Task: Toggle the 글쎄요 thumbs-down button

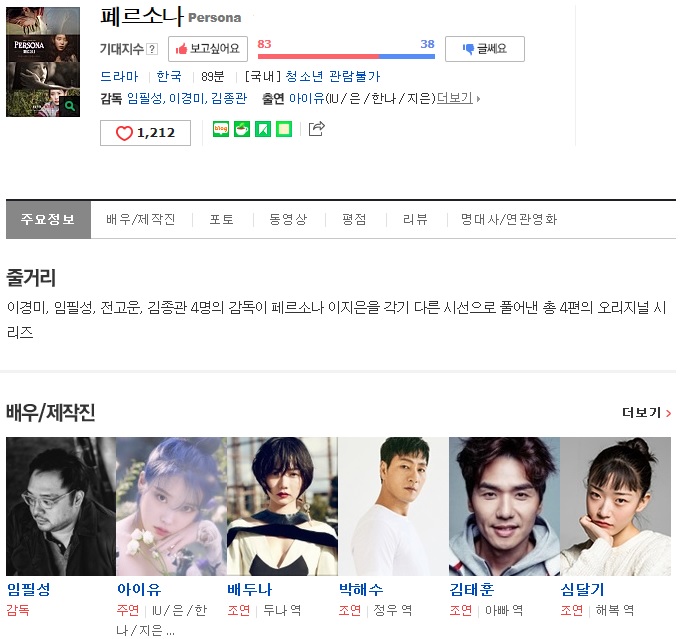Action: [485, 49]
